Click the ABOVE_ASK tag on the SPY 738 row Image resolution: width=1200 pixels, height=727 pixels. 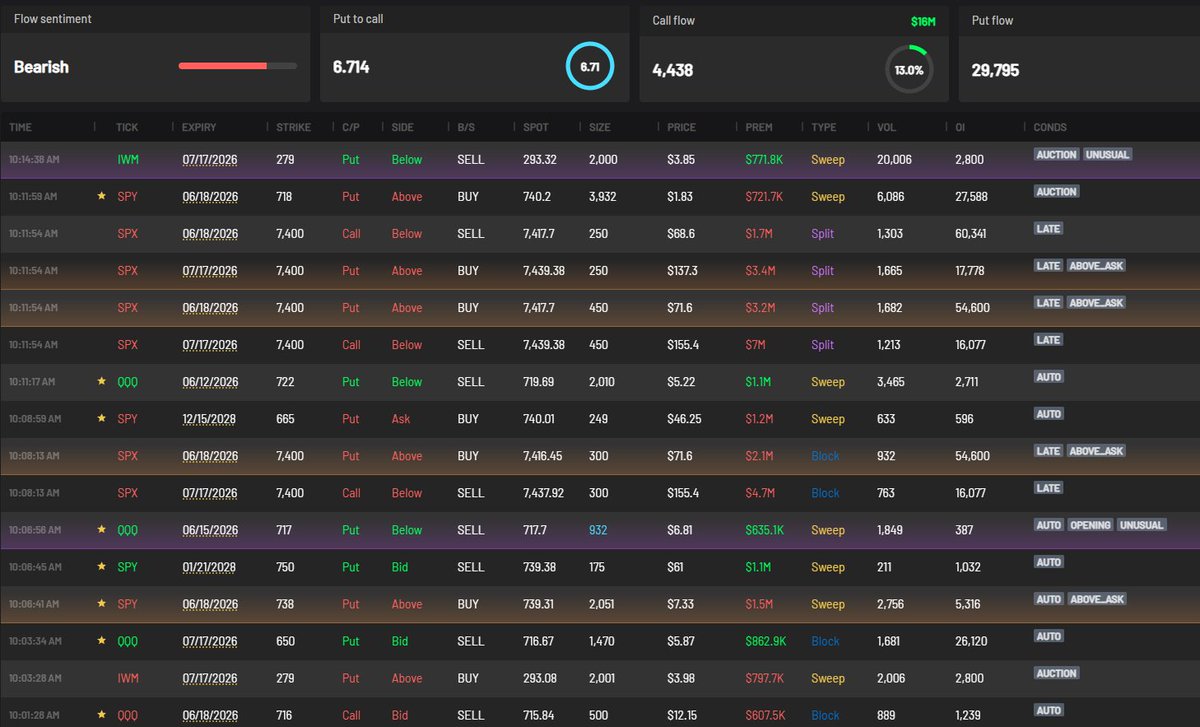[1096, 599]
